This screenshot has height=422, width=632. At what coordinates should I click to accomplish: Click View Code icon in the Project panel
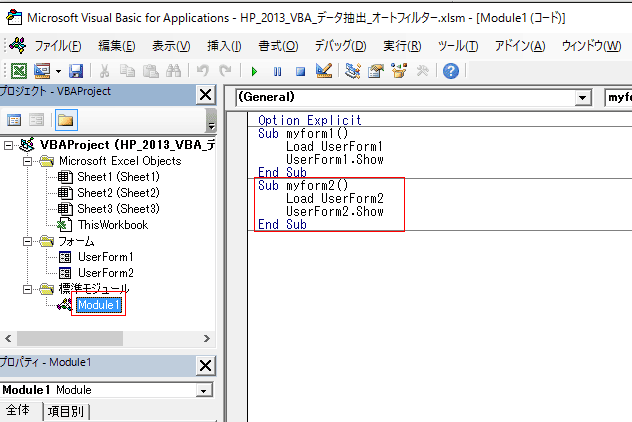[14, 120]
